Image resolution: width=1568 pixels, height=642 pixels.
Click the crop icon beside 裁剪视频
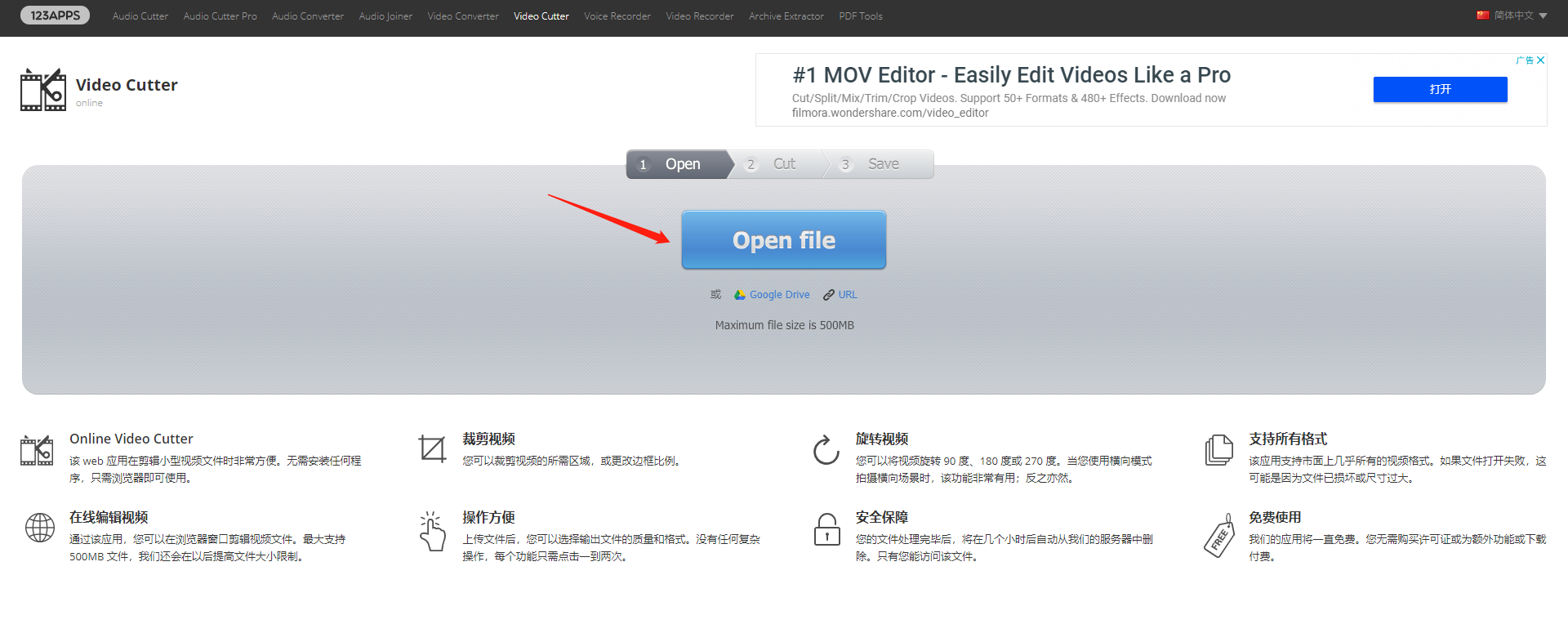(x=432, y=448)
